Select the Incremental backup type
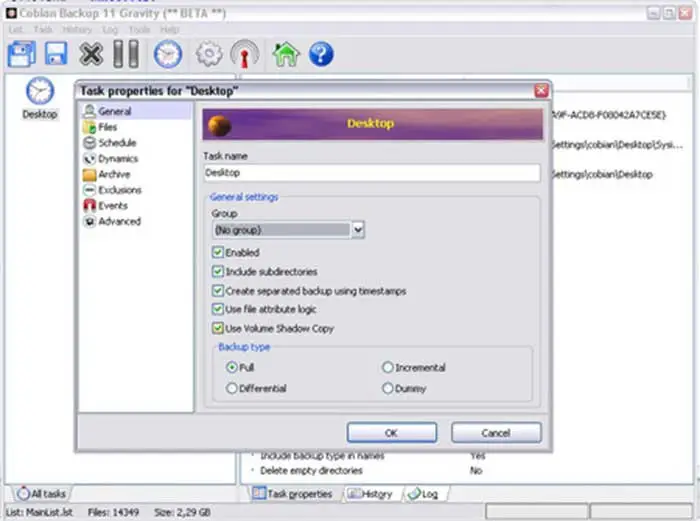This screenshot has width=700, height=521. [x=388, y=367]
